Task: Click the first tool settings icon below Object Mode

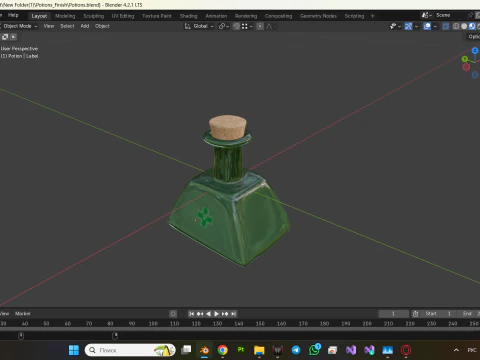Action: pos(5,37)
